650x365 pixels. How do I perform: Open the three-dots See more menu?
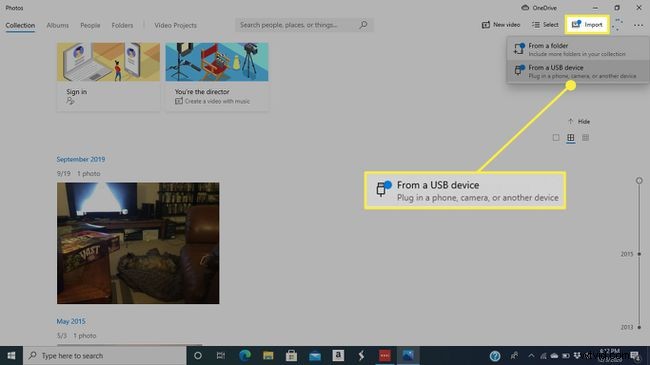click(638, 25)
